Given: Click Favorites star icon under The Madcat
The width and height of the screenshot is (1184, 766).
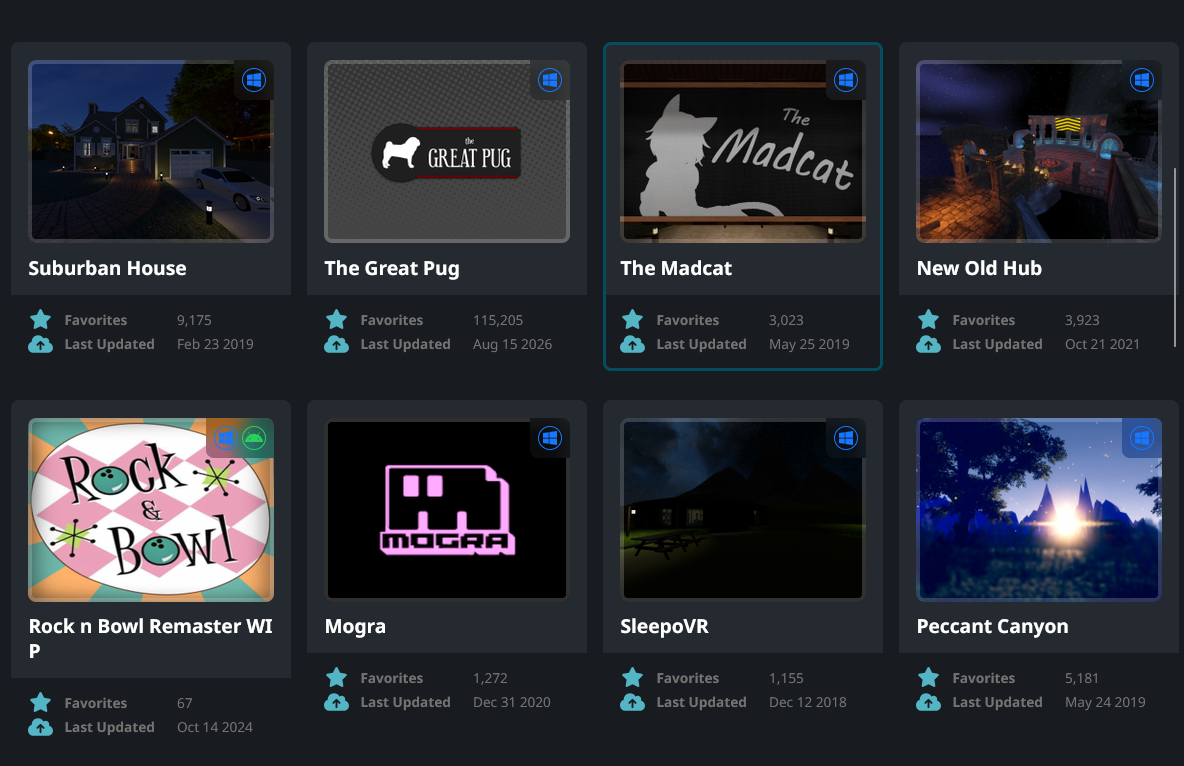Looking at the screenshot, I should (x=633, y=320).
